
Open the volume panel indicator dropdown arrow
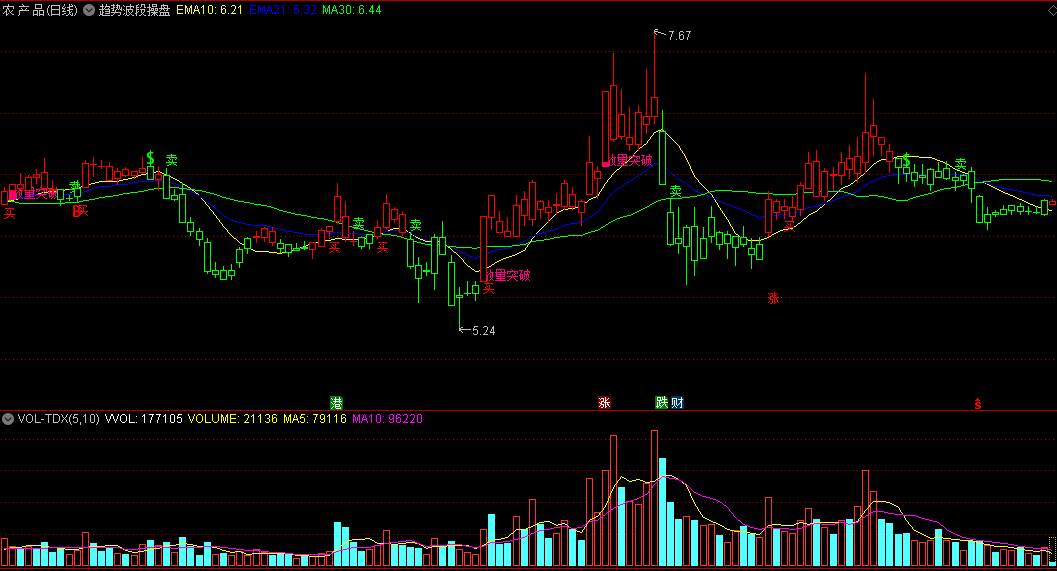point(8,419)
